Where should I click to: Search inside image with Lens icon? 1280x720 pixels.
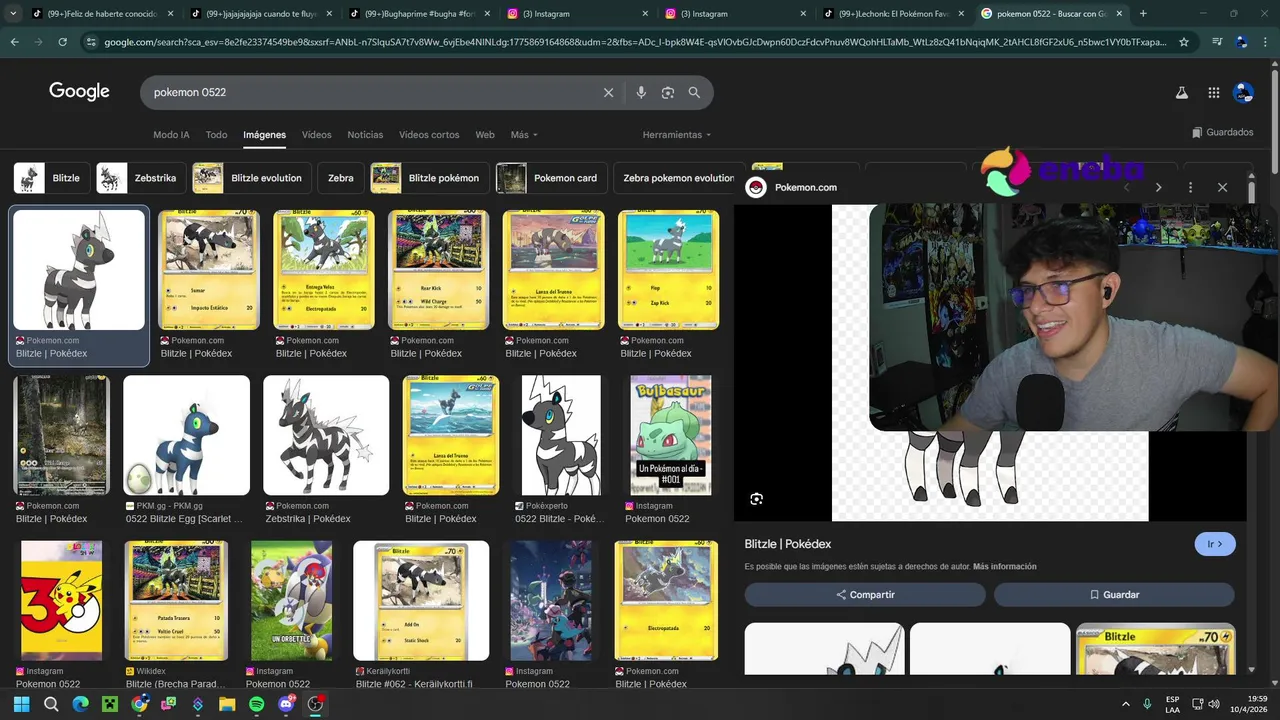757,499
